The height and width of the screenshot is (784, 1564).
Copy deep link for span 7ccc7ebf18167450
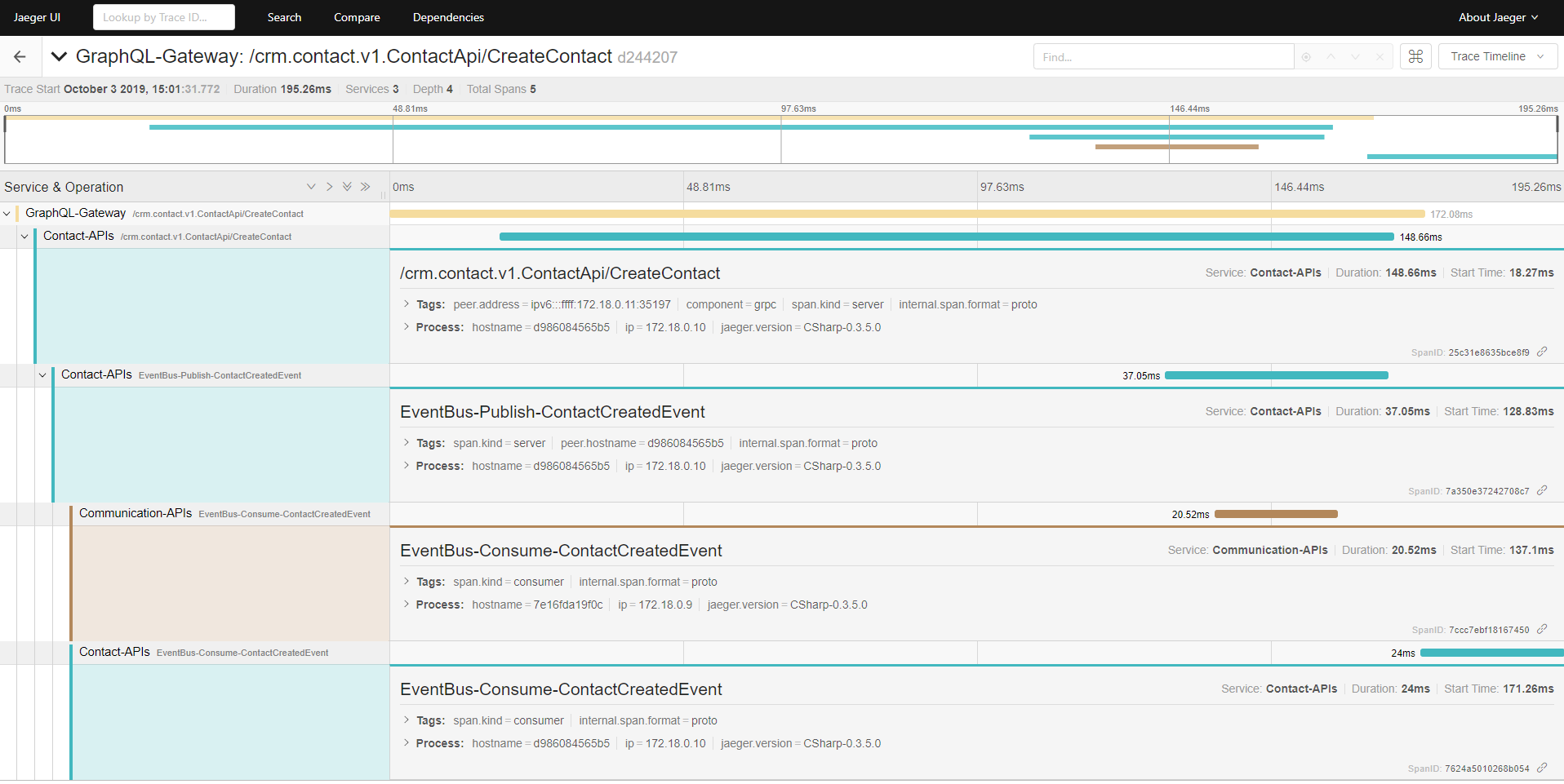click(x=1542, y=629)
